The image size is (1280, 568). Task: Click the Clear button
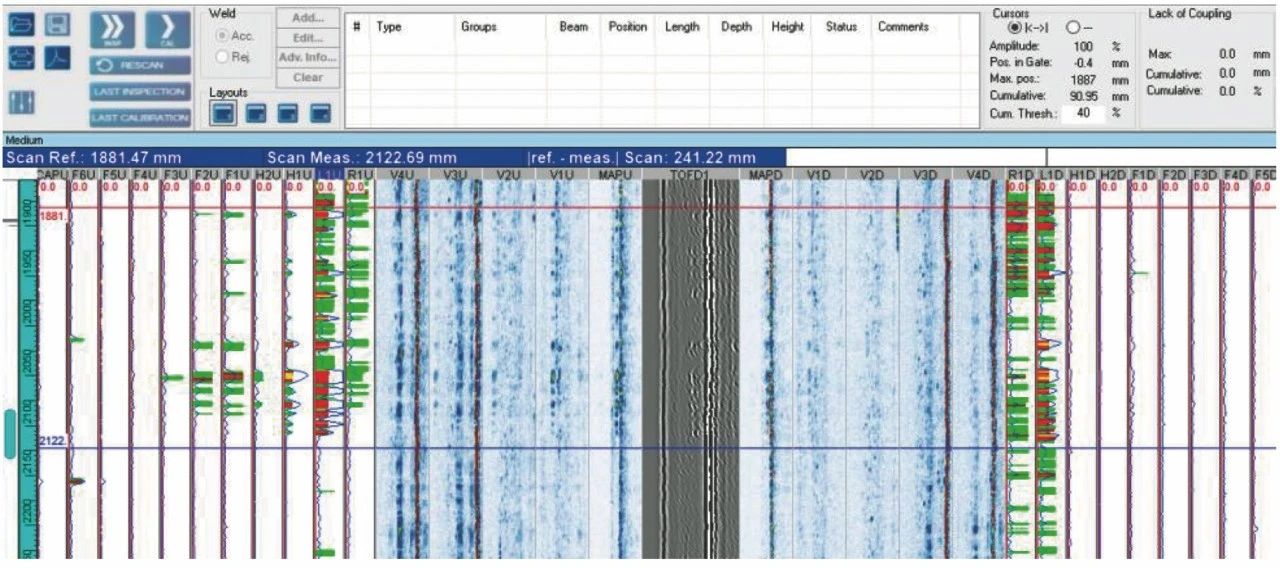pos(307,77)
